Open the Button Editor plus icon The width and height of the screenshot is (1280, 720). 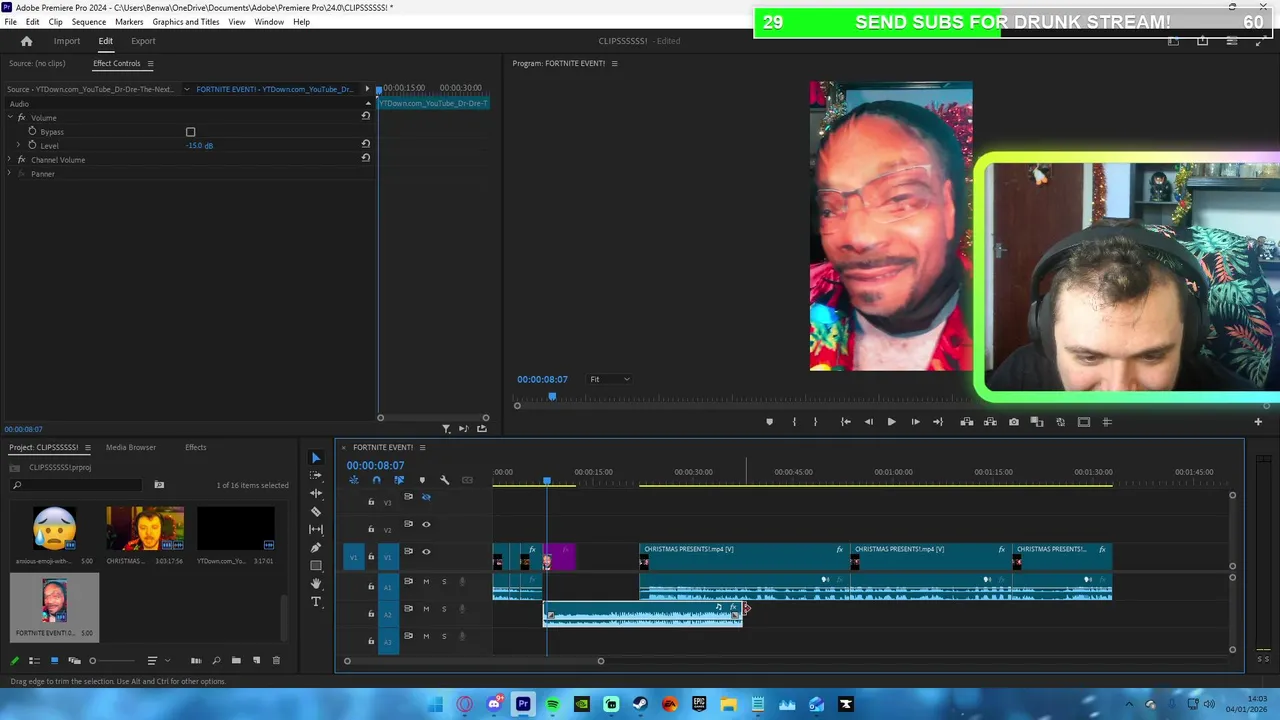1258,422
